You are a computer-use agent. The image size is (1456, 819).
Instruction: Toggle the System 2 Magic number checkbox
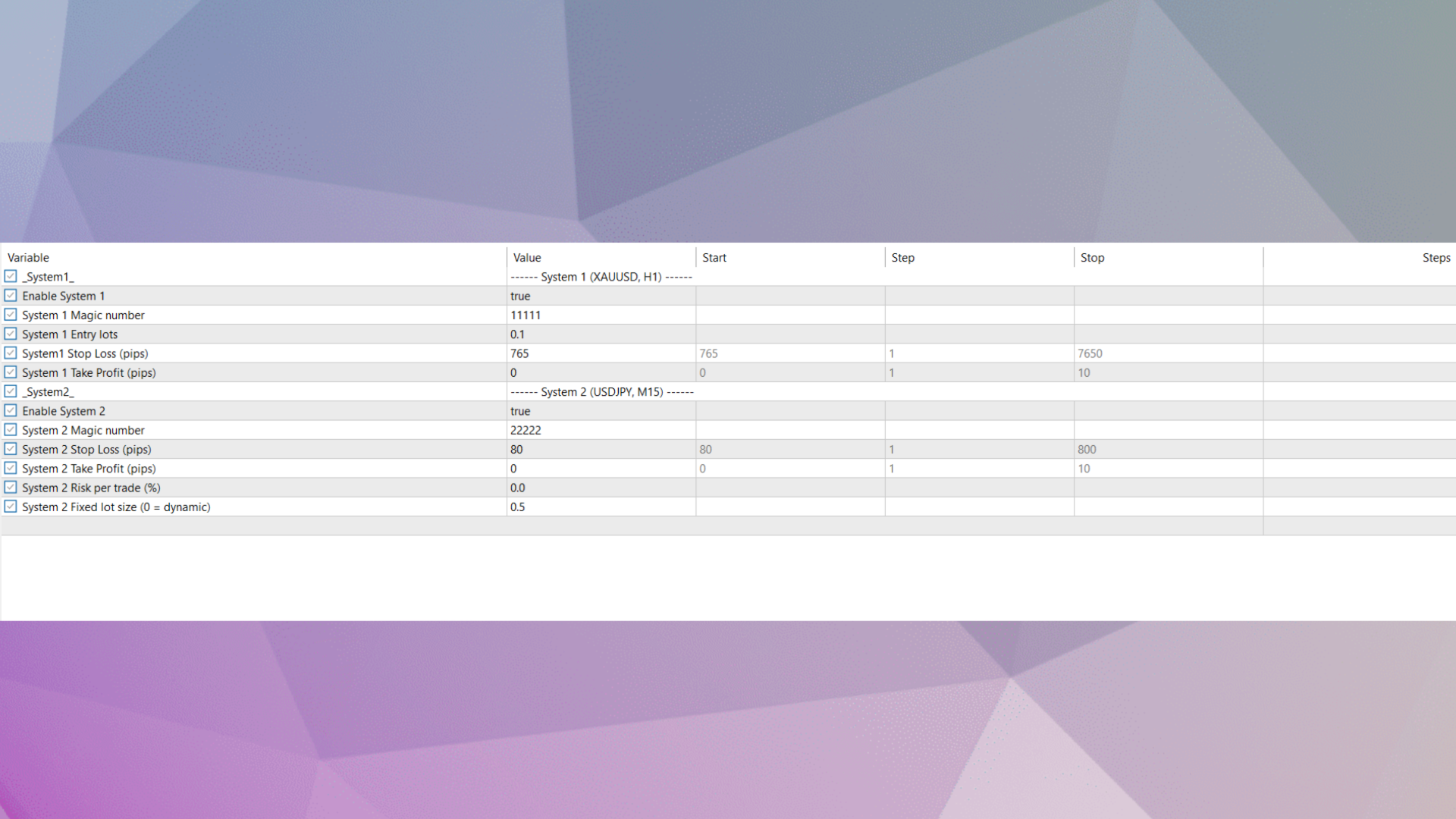pyautogui.click(x=11, y=430)
